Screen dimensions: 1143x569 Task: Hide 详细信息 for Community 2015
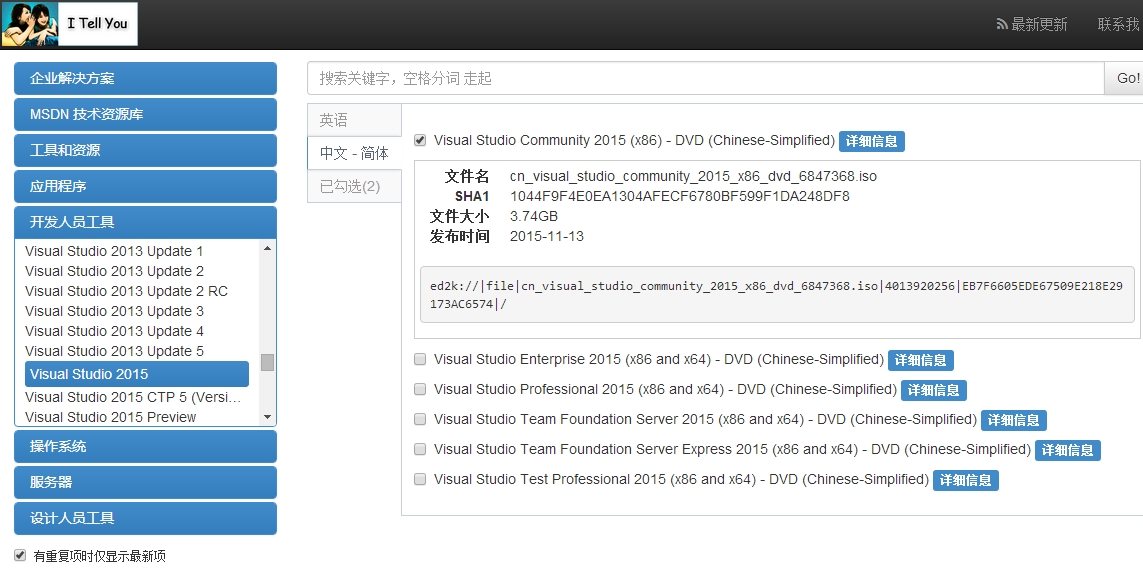(x=872, y=141)
